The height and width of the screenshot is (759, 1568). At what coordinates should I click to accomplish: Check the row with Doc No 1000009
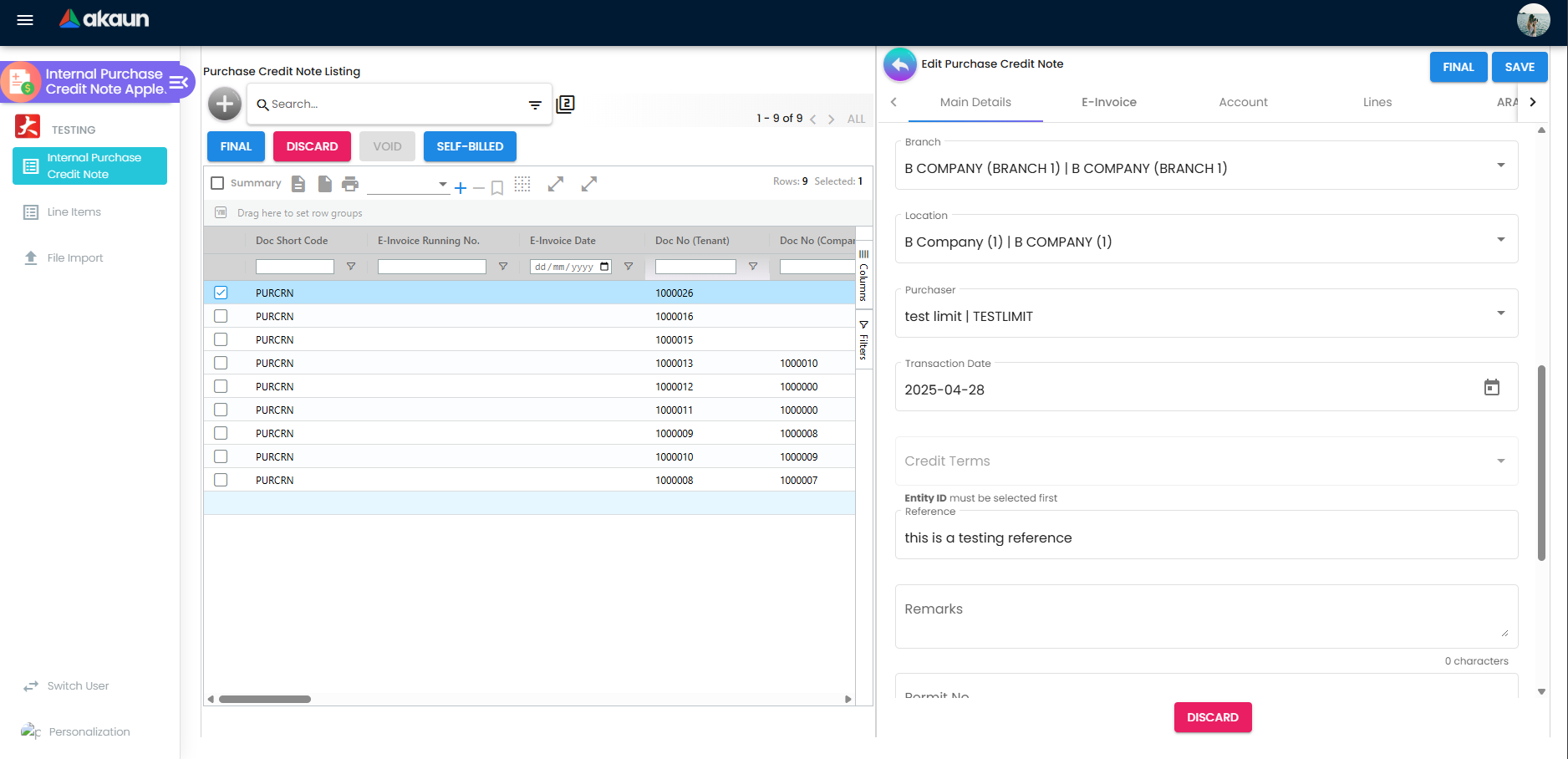[221, 433]
